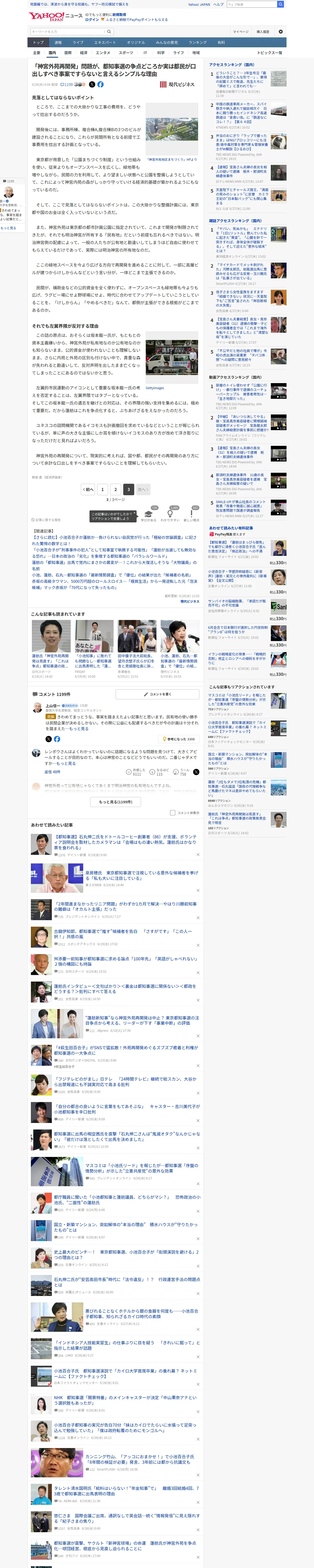Click the ログイン link
The width and height of the screenshot is (314, 1568).
[x=92, y=20]
